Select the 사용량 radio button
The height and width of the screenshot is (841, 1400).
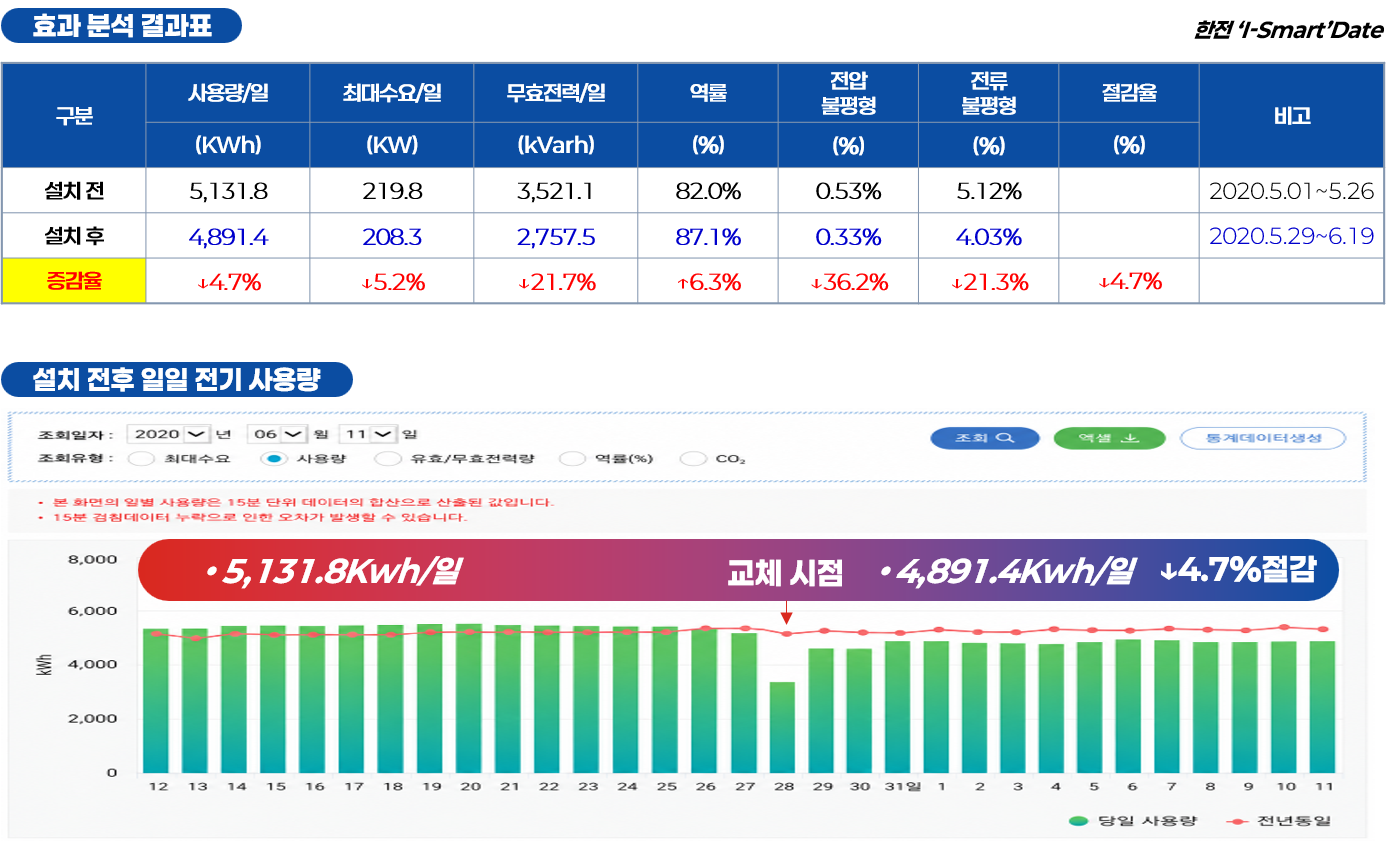tap(272, 459)
